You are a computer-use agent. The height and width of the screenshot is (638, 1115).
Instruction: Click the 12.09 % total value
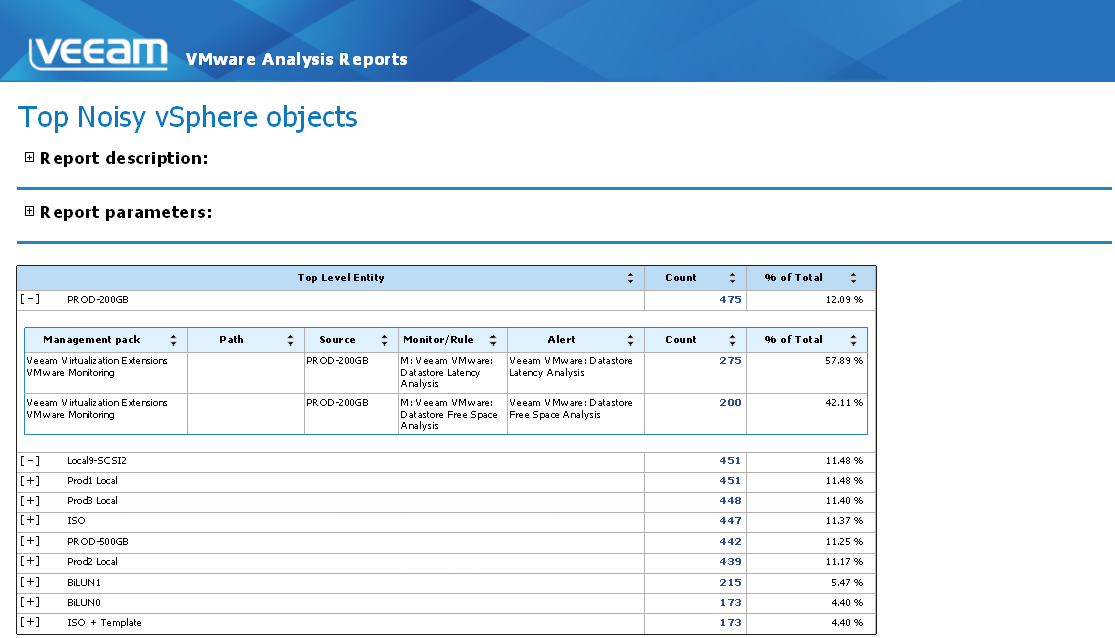[x=844, y=299]
